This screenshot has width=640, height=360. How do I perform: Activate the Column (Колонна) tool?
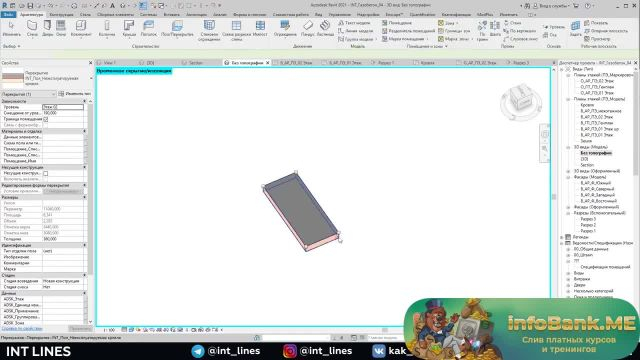coord(107,28)
